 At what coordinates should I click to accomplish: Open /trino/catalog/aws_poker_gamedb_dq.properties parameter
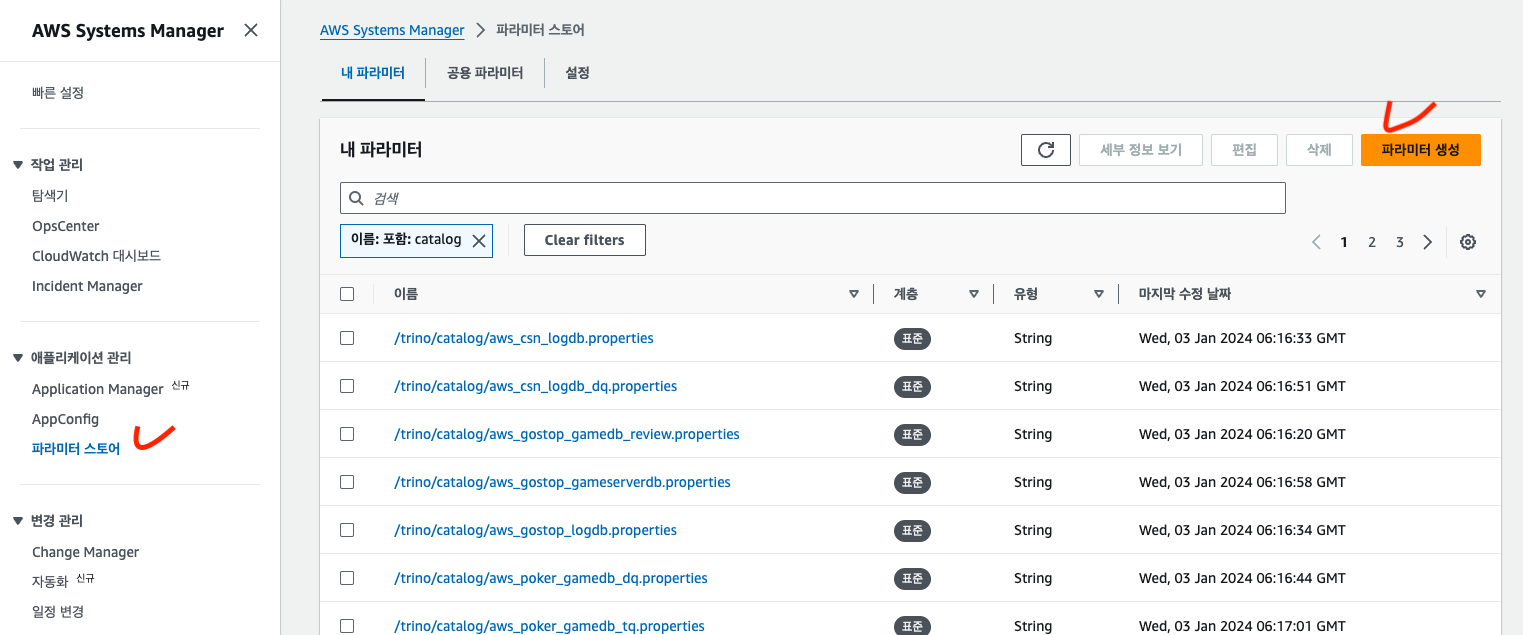pyautogui.click(x=551, y=578)
